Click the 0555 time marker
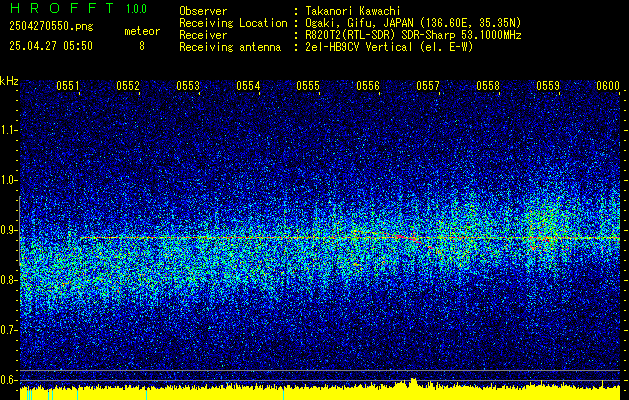Screen dimensions: 629x400 click(x=308, y=86)
